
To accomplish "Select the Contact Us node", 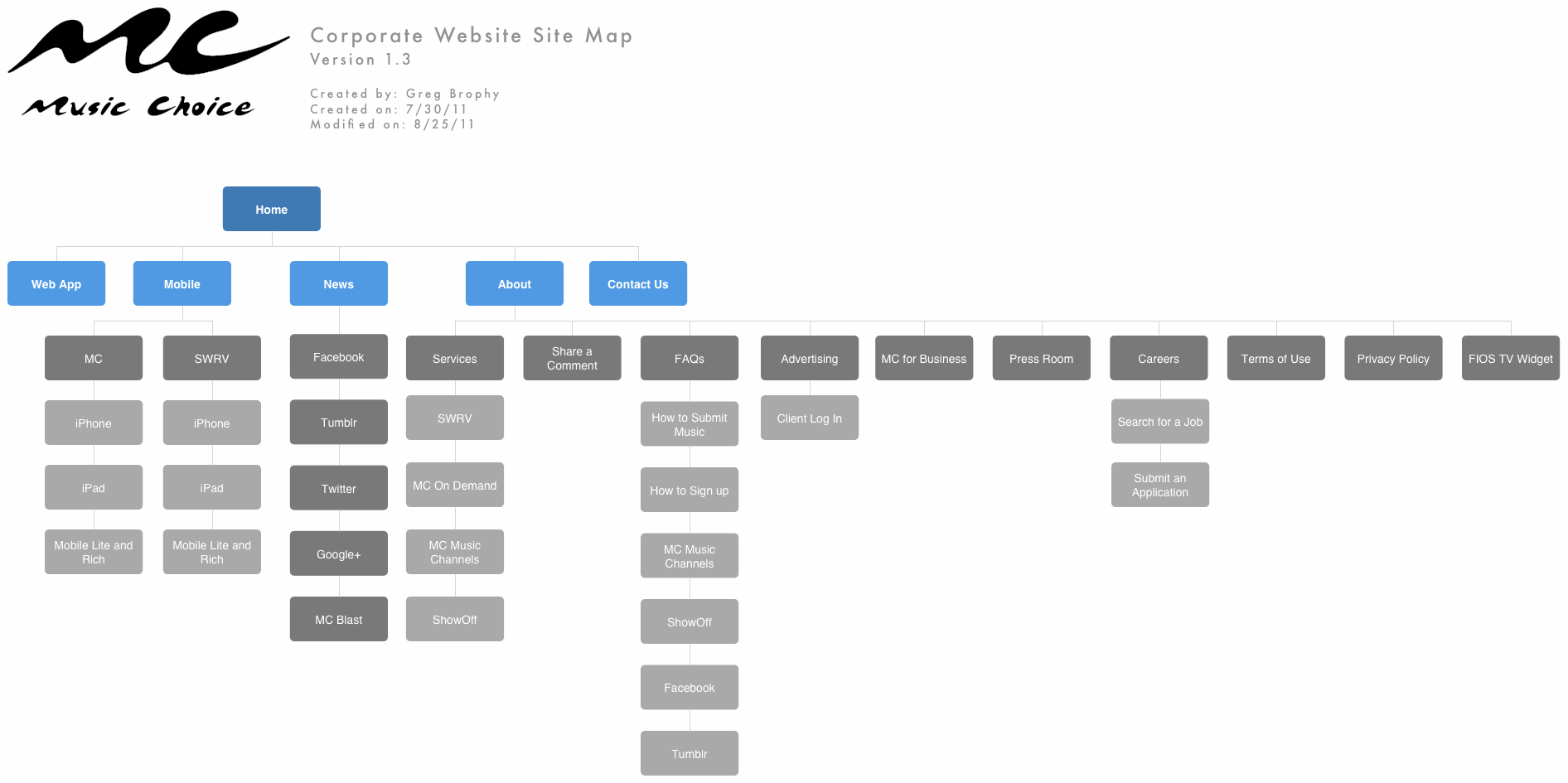I will point(638,283).
